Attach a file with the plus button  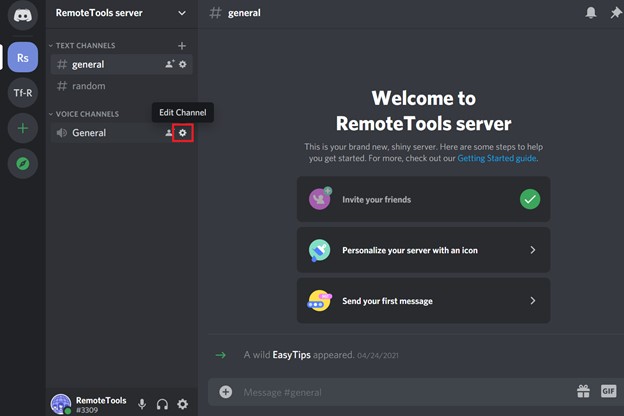point(226,392)
